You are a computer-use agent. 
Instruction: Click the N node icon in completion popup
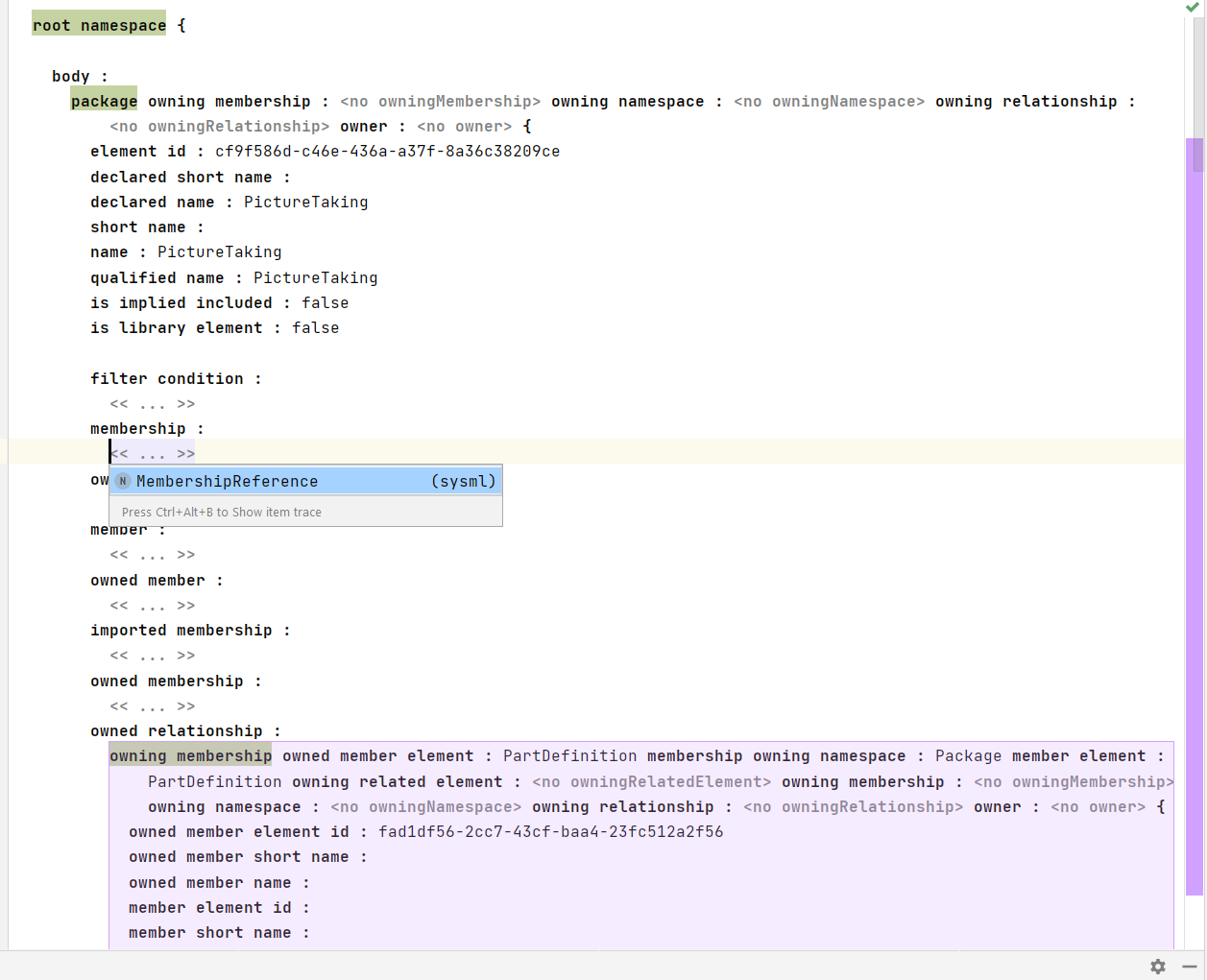coord(123,481)
